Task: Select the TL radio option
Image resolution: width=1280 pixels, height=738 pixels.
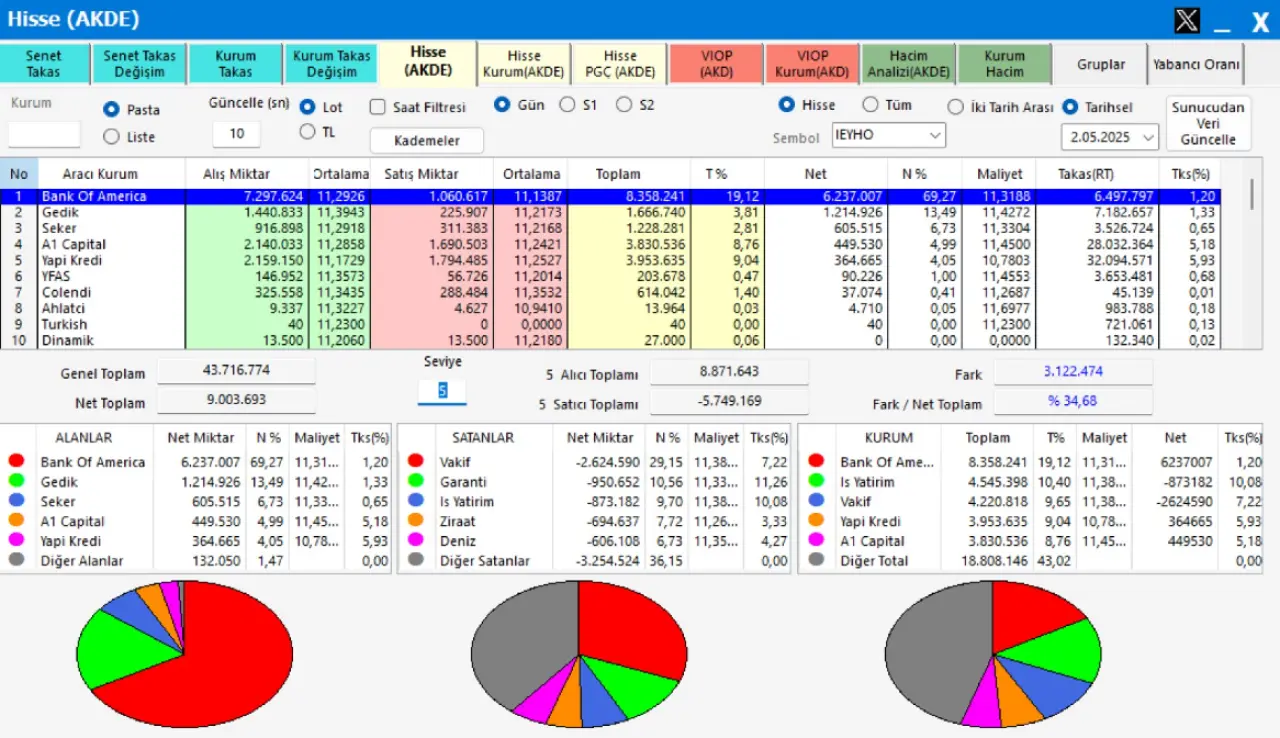Action: [x=307, y=131]
